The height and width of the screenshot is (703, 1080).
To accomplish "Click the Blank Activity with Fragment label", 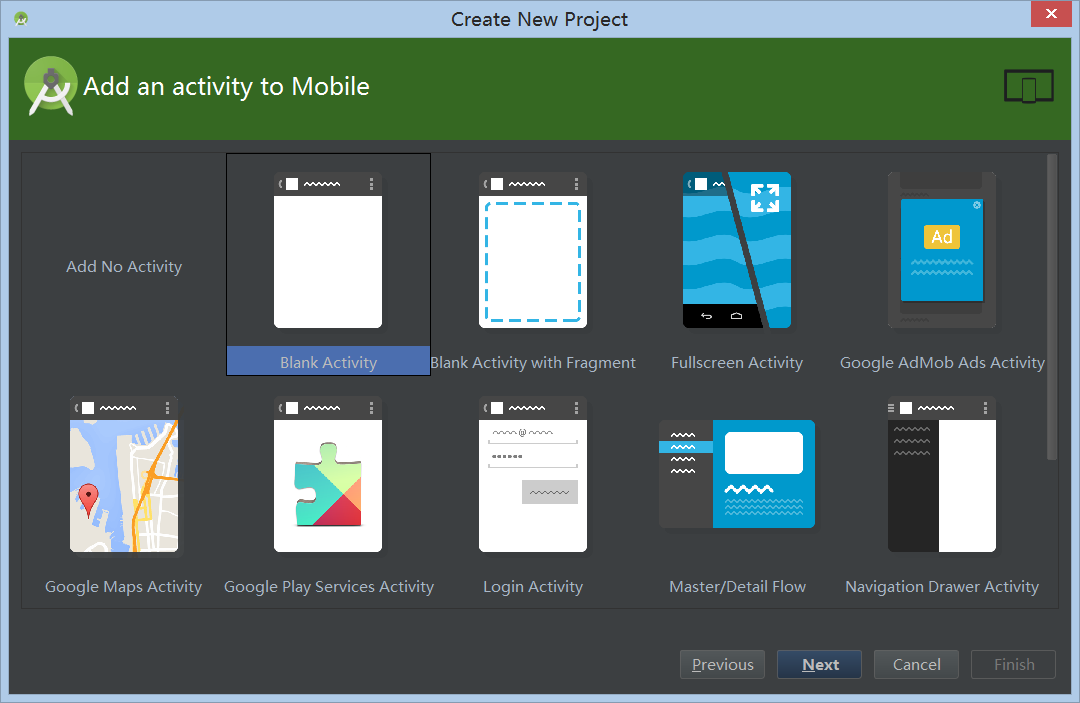I will (x=533, y=362).
